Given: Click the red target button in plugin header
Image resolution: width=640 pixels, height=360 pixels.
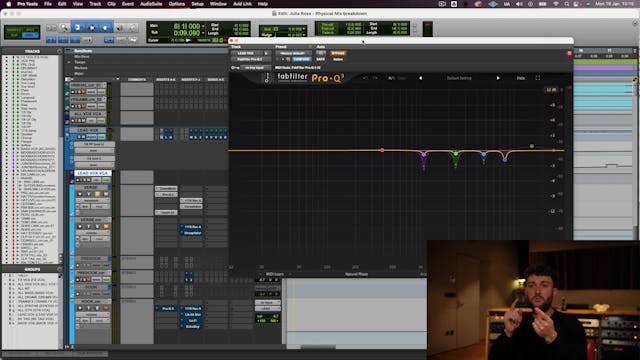Looking at the screenshot, I should 569,53.
